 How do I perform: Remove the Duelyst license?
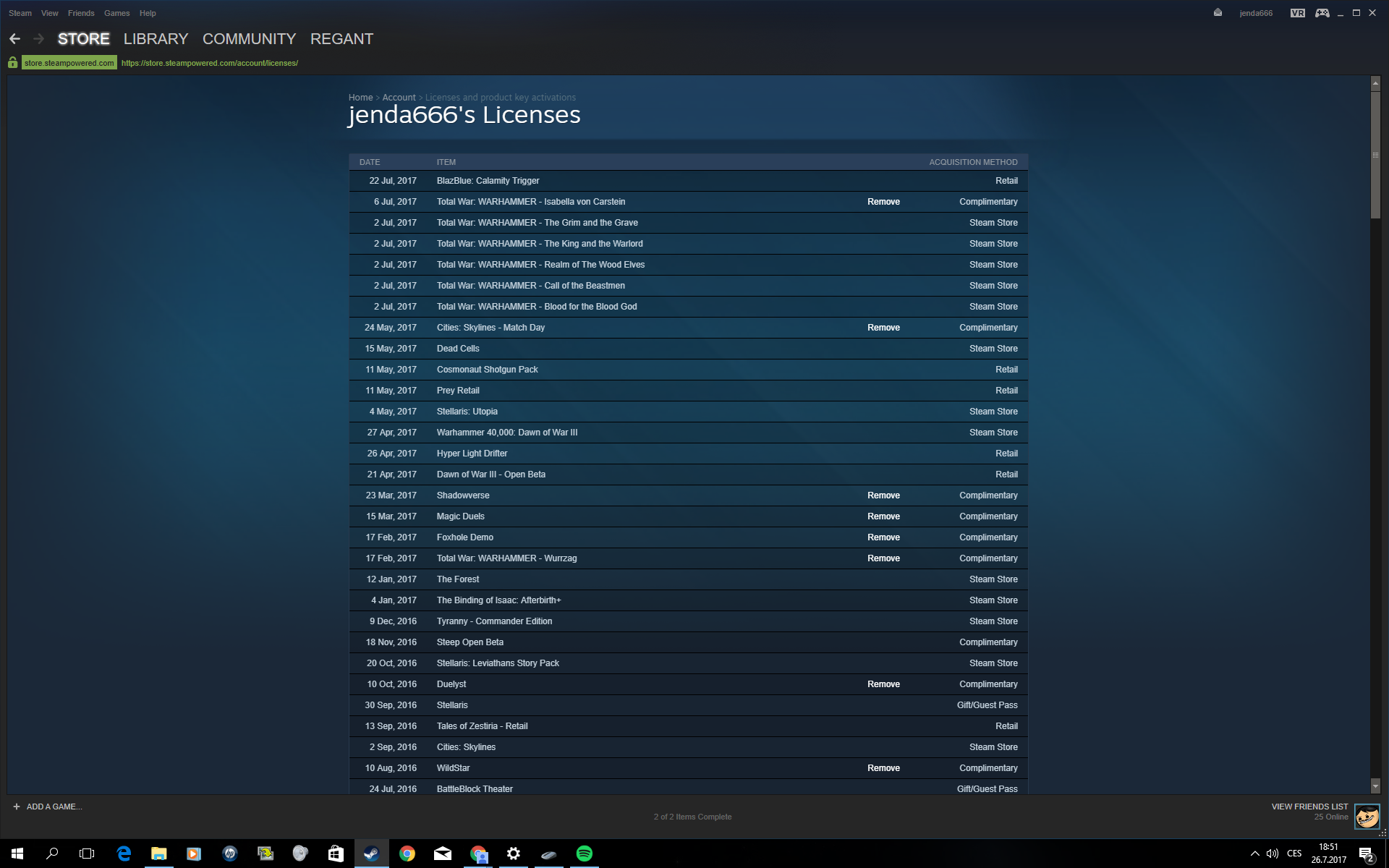click(883, 684)
